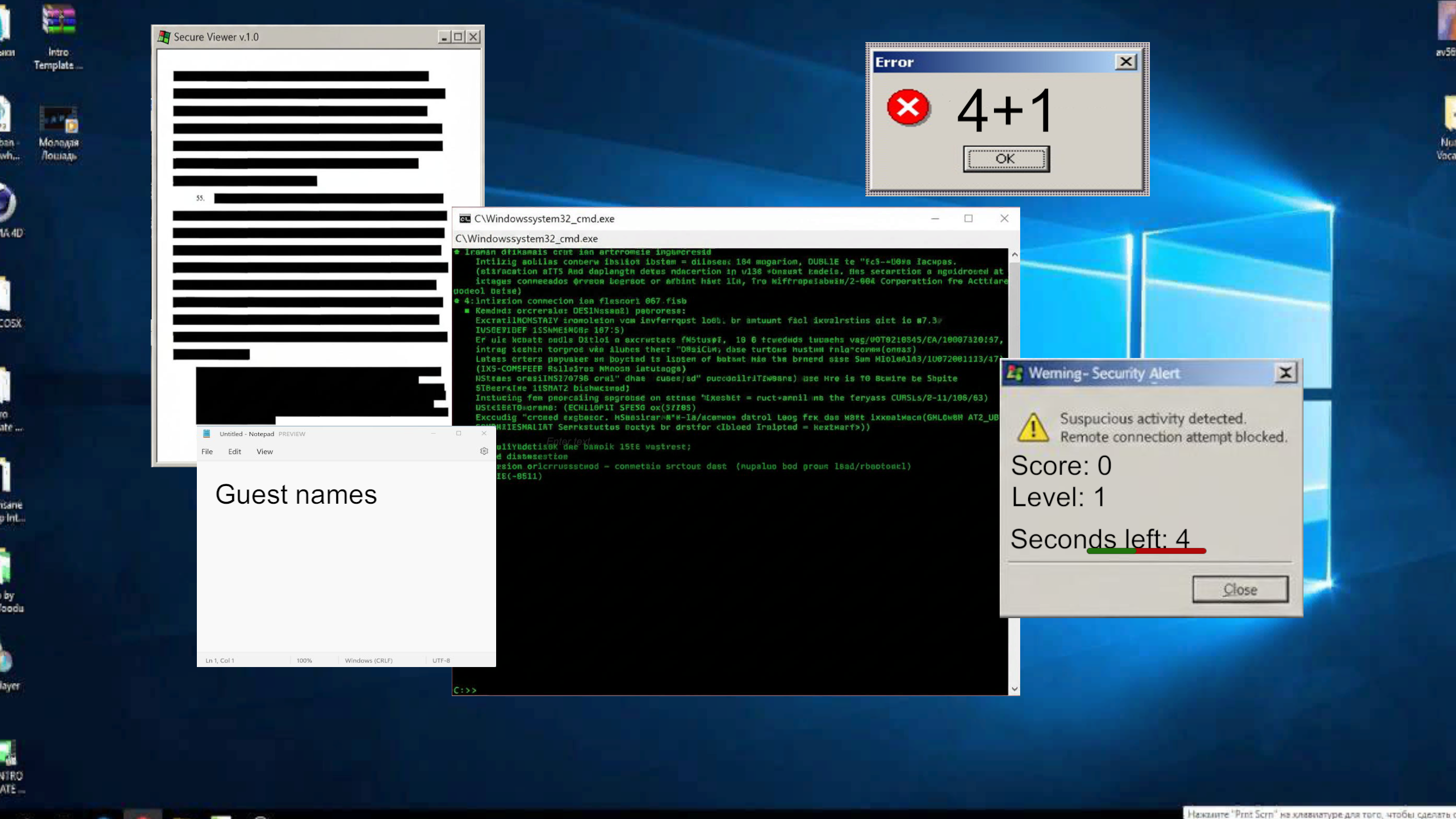1456x819 pixels.
Task: Open the File menu in Notepad
Action: pos(207,451)
